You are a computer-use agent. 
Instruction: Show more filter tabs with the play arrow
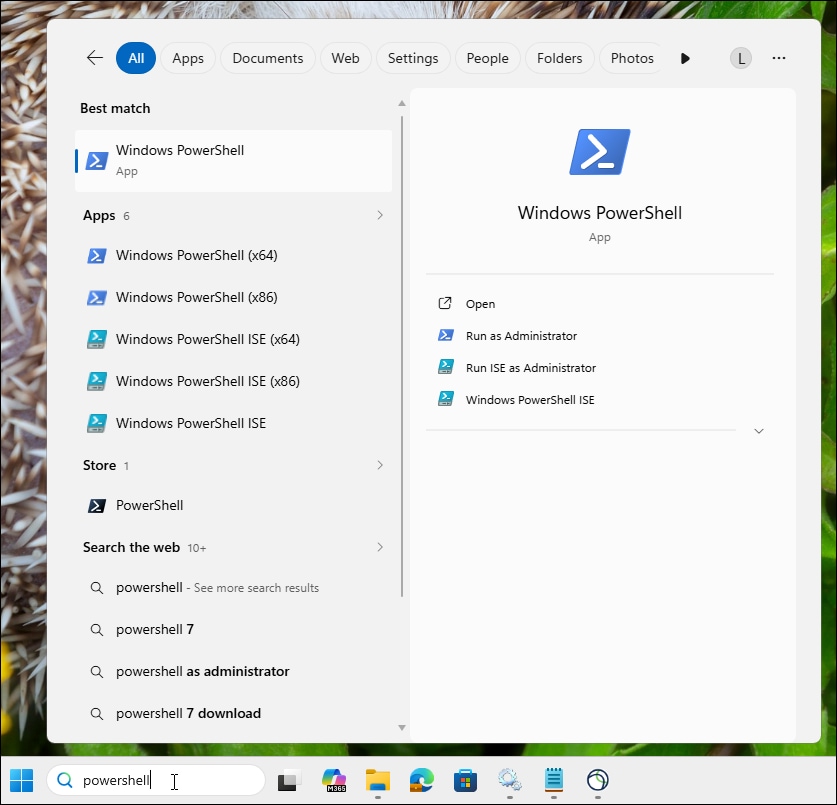(x=685, y=58)
